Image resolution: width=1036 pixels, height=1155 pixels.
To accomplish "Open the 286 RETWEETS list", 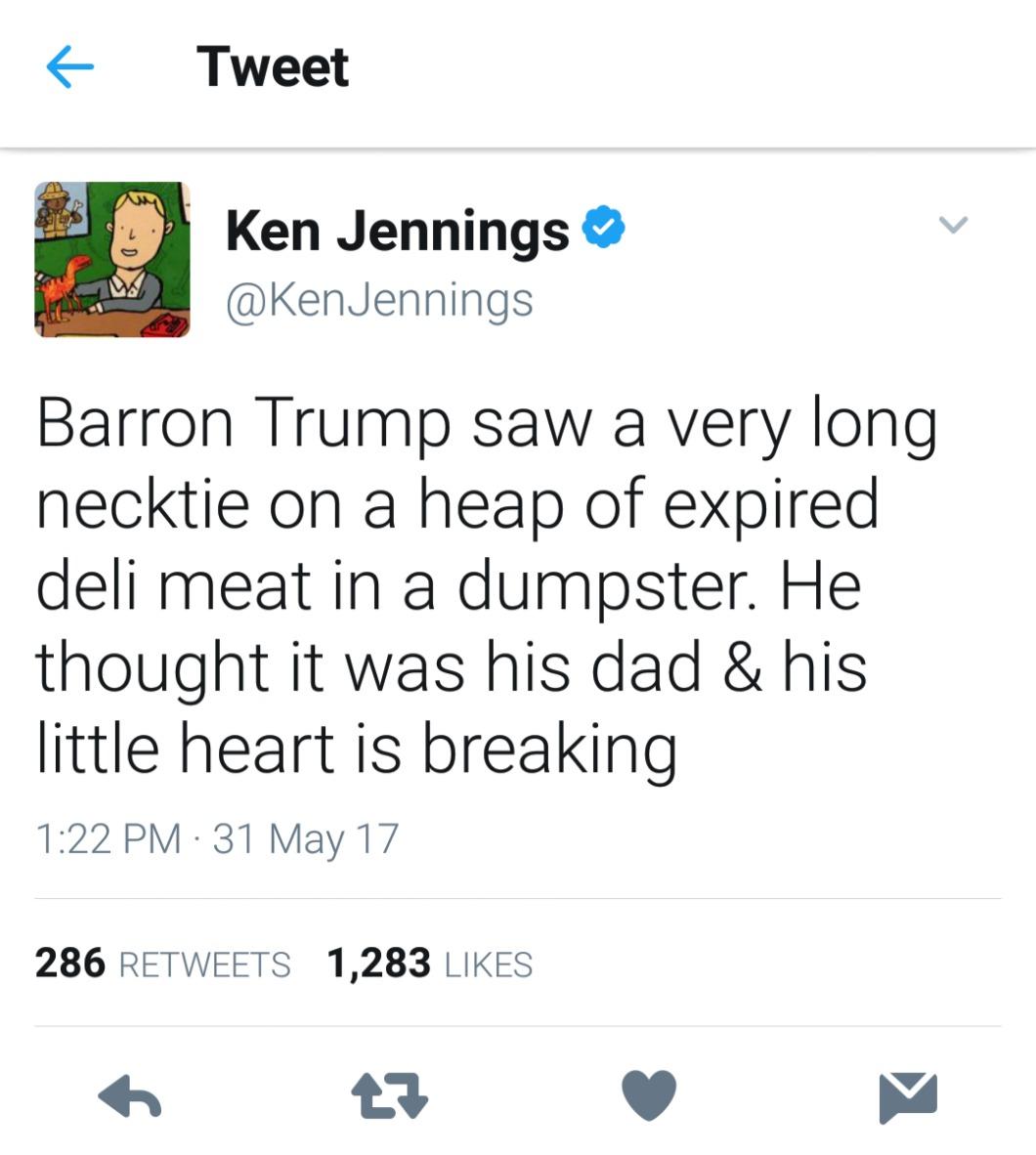I will [x=162, y=963].
